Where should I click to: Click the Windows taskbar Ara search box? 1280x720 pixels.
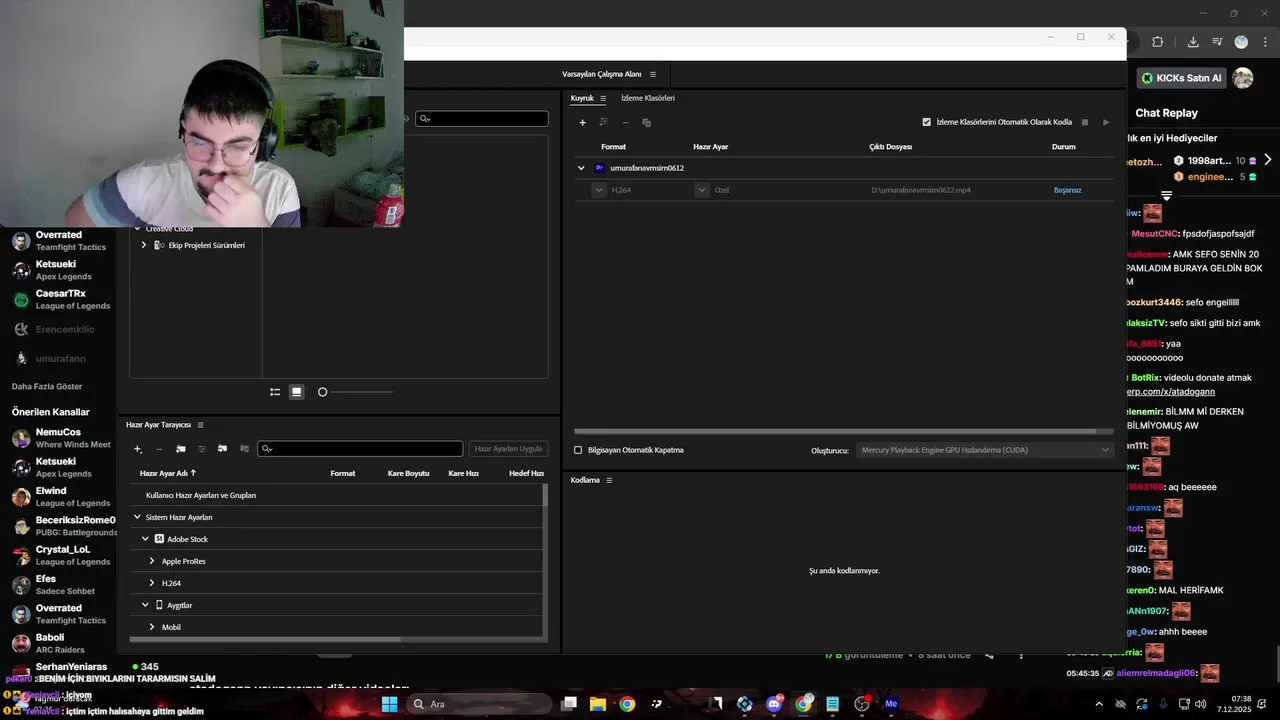[480, 704]
